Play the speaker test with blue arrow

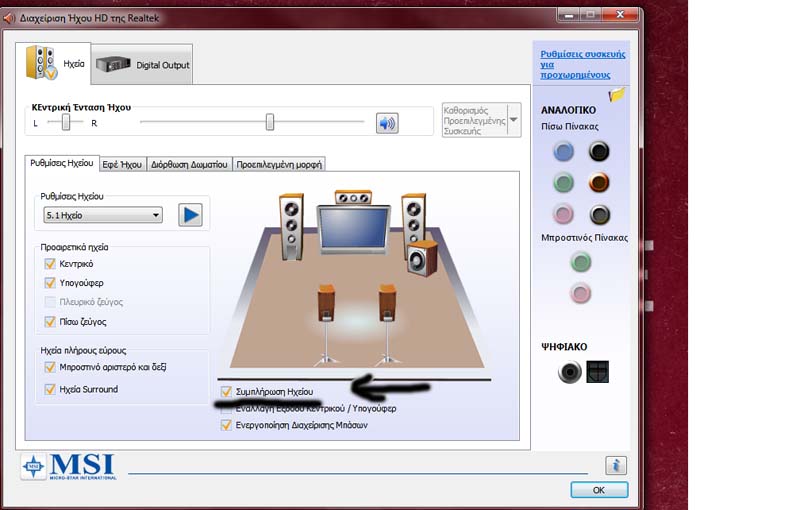[190, 215]
